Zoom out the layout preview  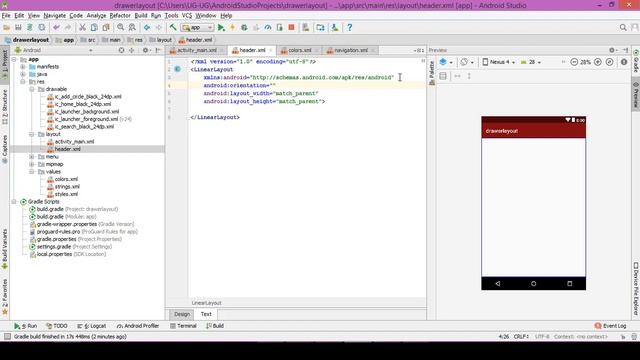click(574, 62)
